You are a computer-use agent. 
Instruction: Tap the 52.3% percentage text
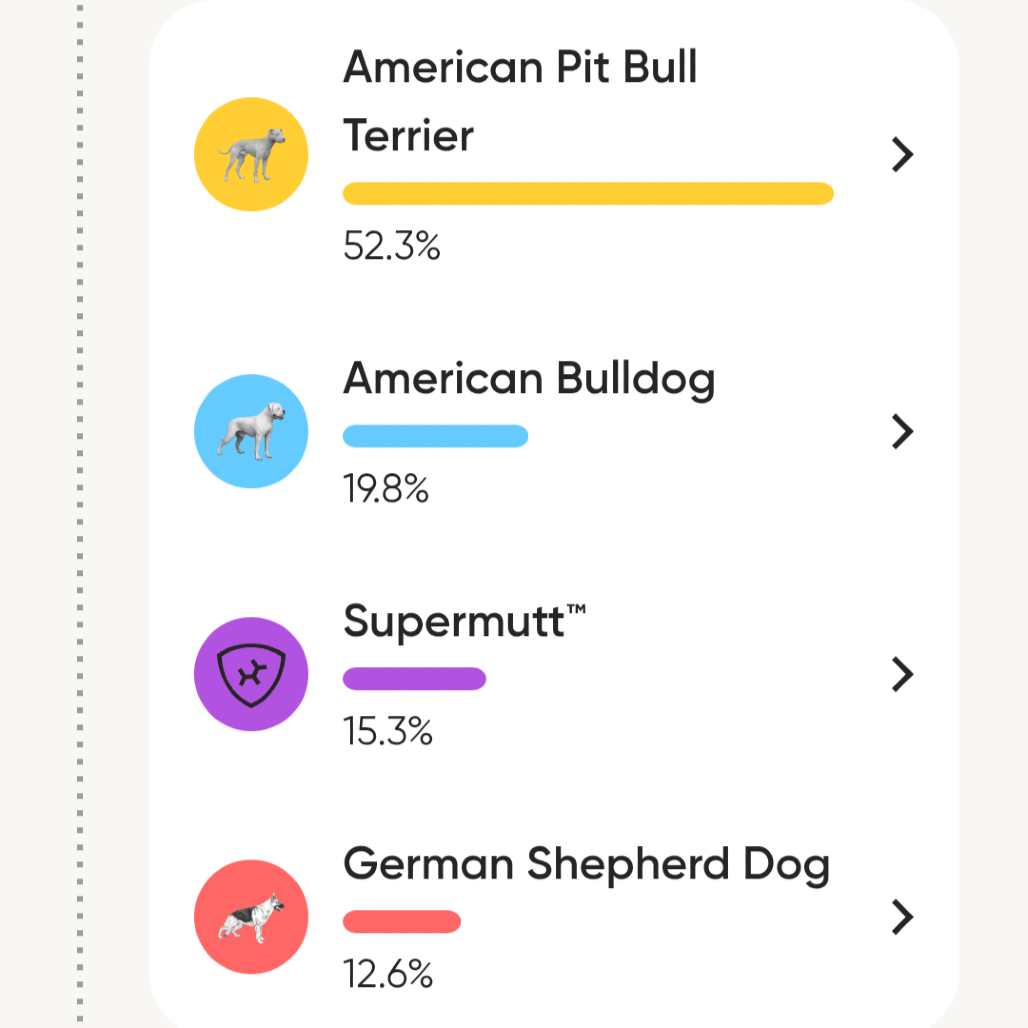coord(391,246)
